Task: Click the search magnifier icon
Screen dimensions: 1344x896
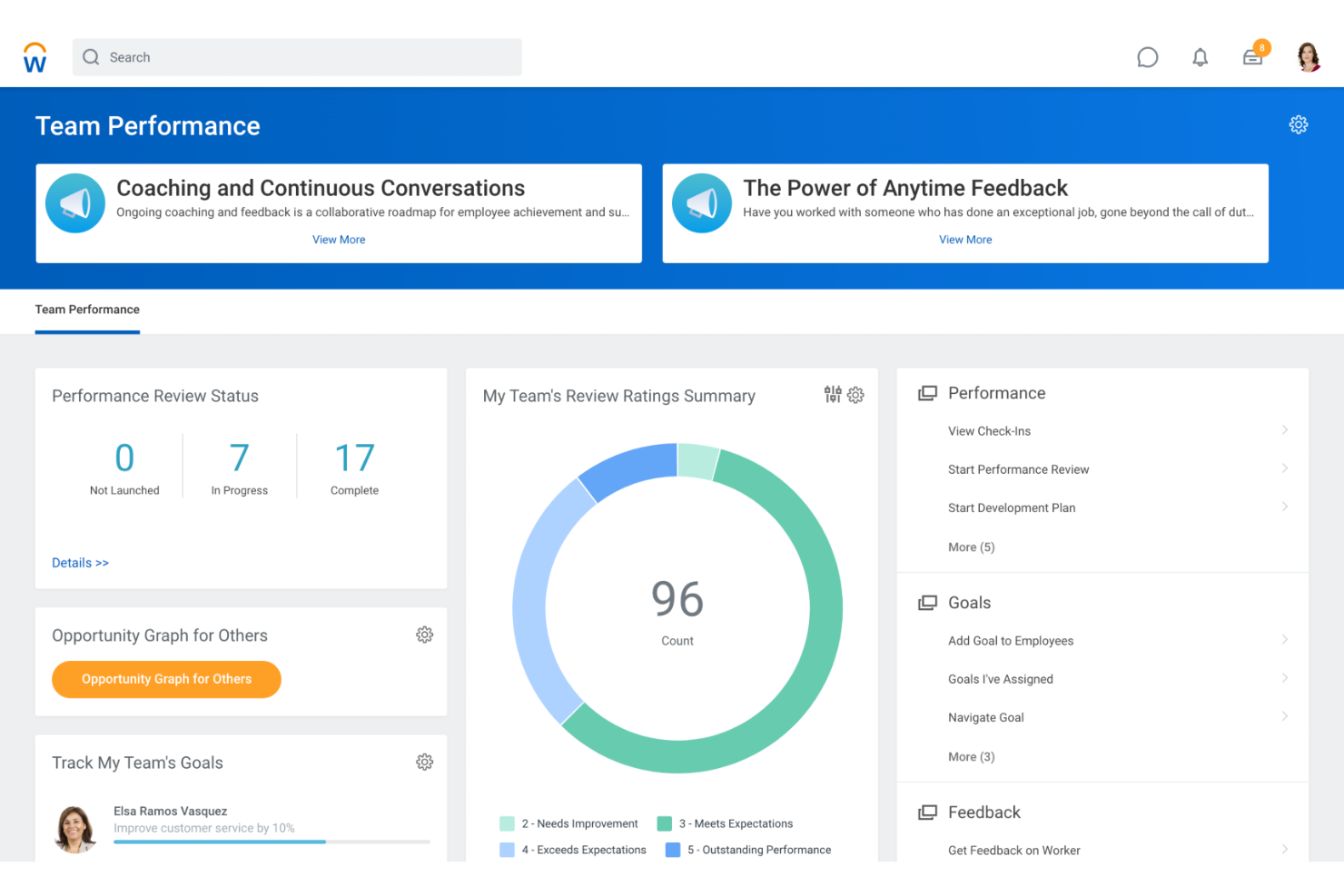Action: [x=91, y=57]
